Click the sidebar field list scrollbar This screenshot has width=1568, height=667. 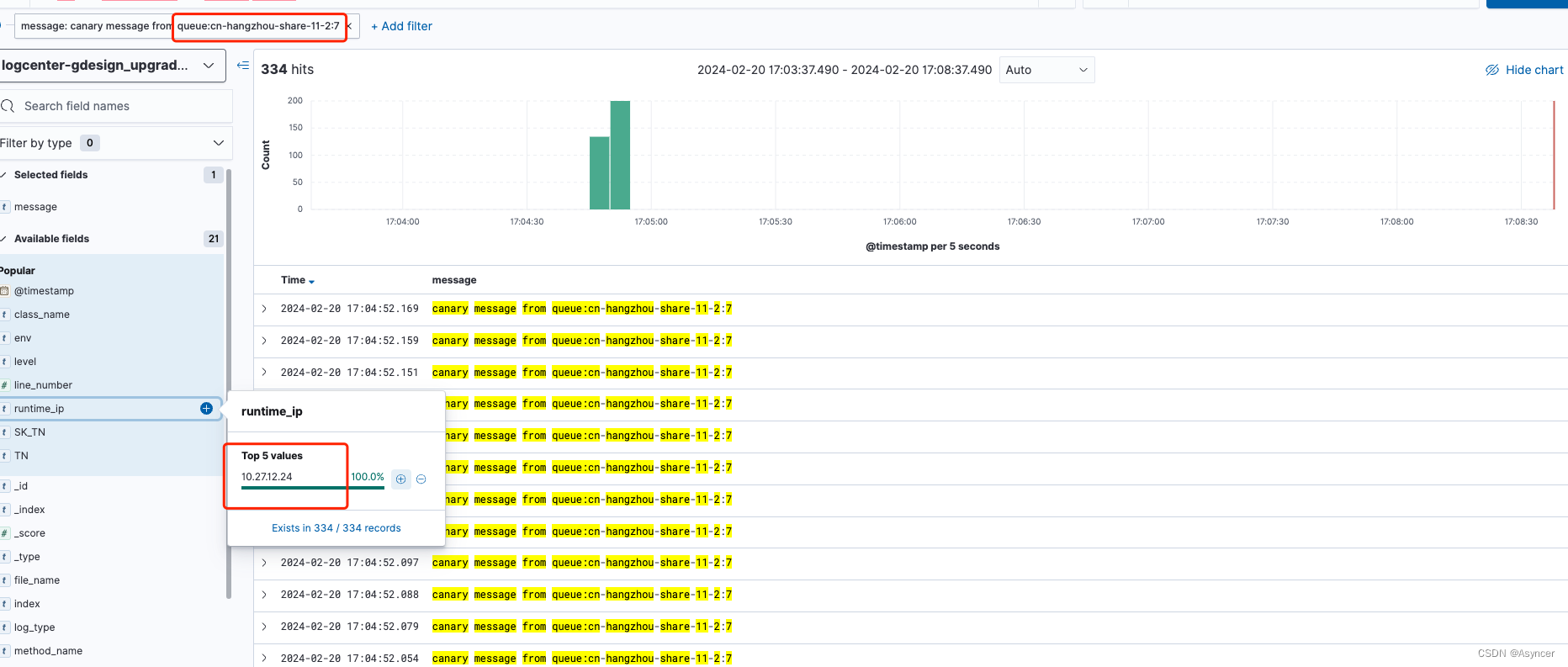(x=229, y=384)
